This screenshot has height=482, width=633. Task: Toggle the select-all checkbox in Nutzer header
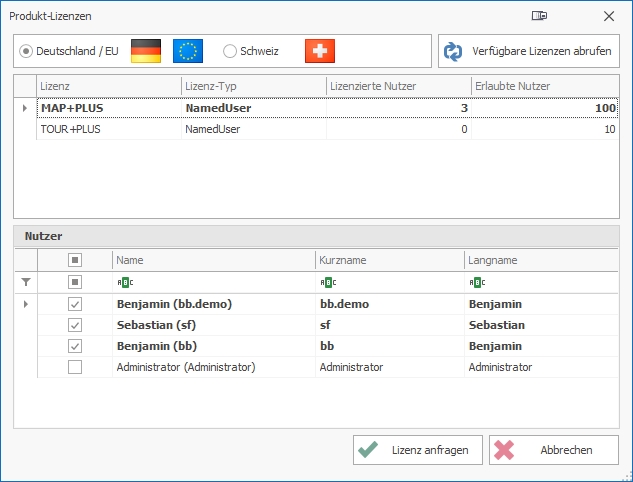tap(74, 260)
